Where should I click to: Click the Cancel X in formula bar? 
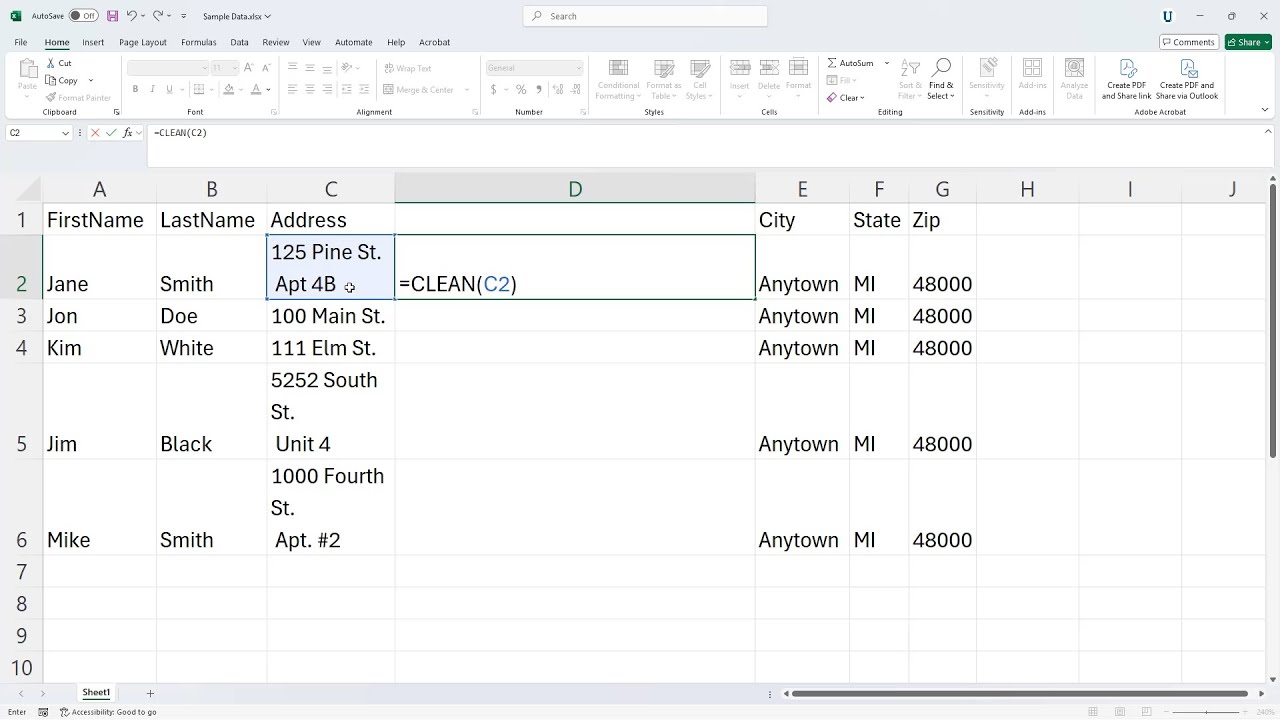[95, 133]
